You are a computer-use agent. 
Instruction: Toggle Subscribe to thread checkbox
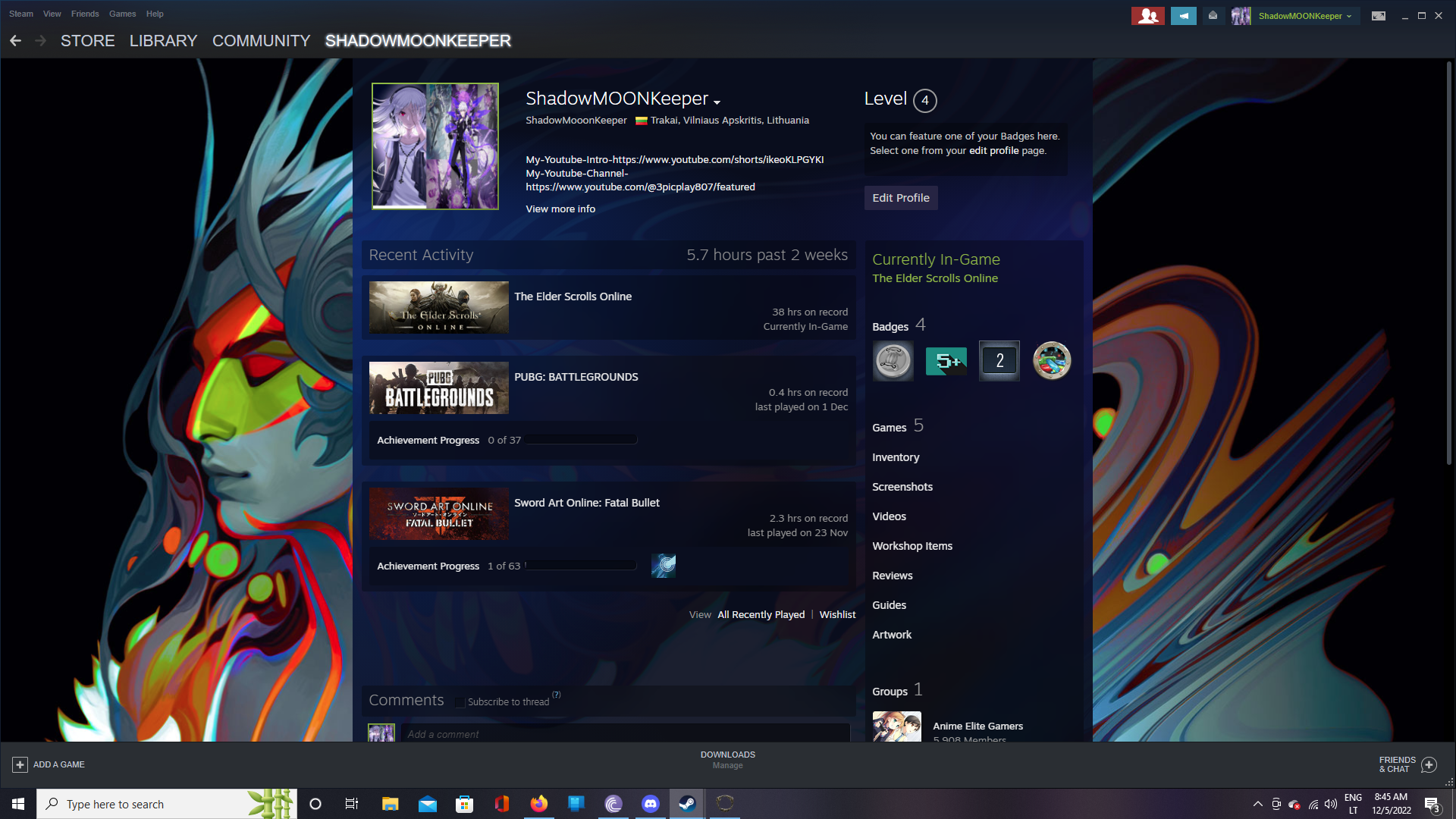(x=460, y=702)
